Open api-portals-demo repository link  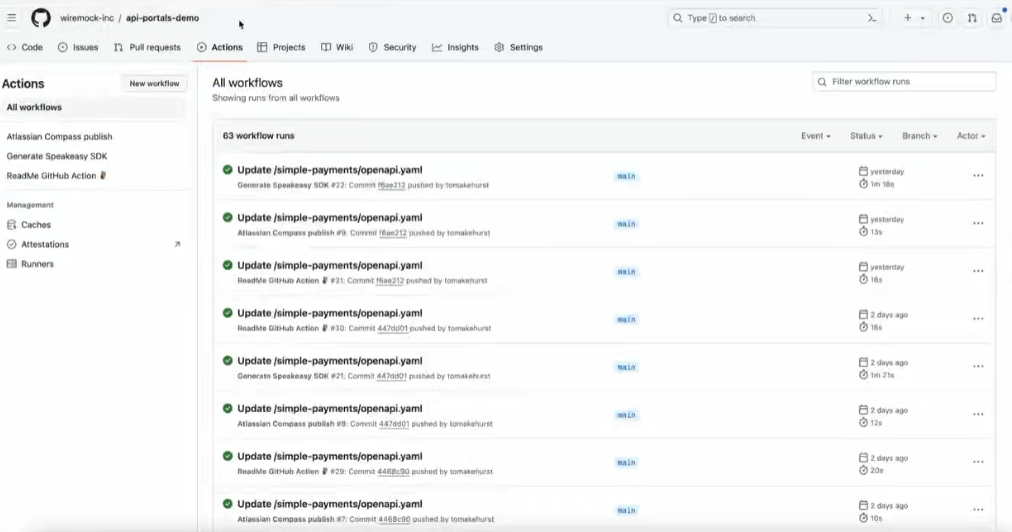(162, 18)
